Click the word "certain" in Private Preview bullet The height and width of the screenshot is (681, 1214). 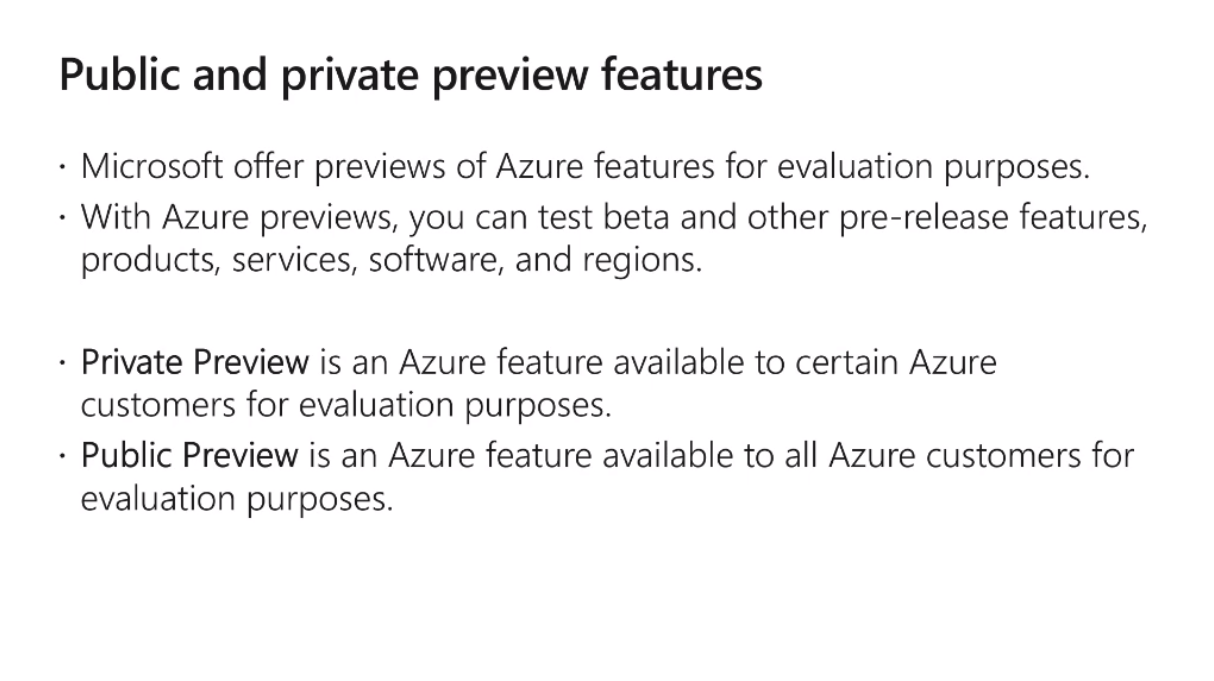[x=847, y=362]
